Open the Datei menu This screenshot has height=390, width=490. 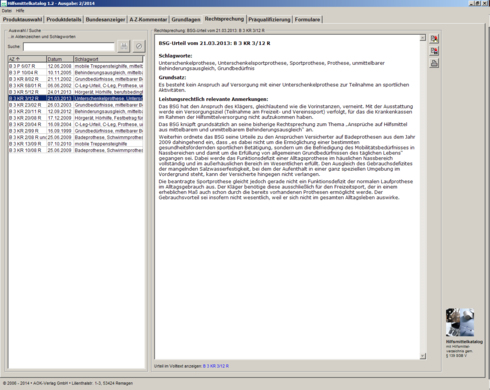point(7,11)
